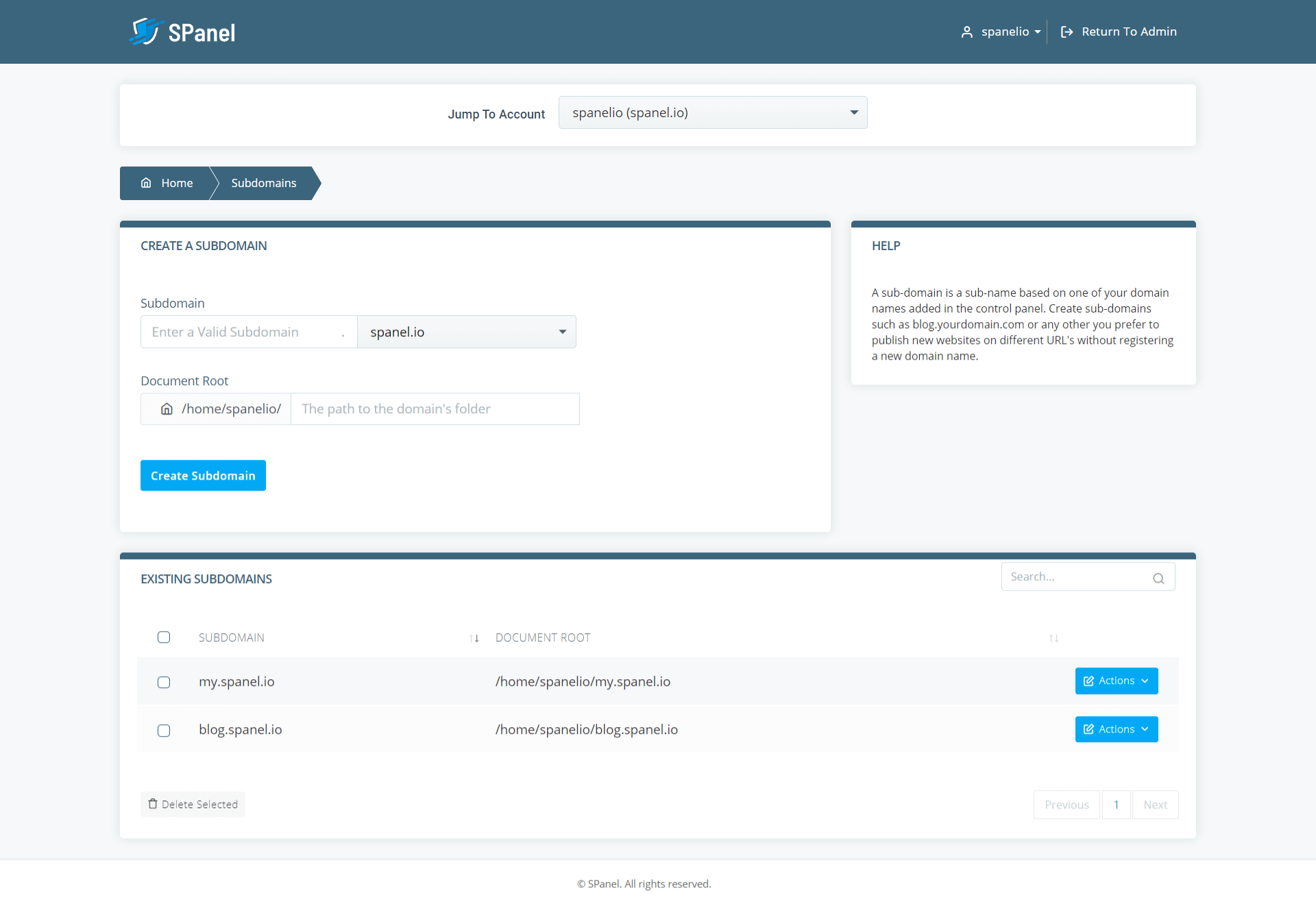Click the edit icon in my.spanel.io Actions
Screen dimensions: 1316x908
(x=1088, y=681)
